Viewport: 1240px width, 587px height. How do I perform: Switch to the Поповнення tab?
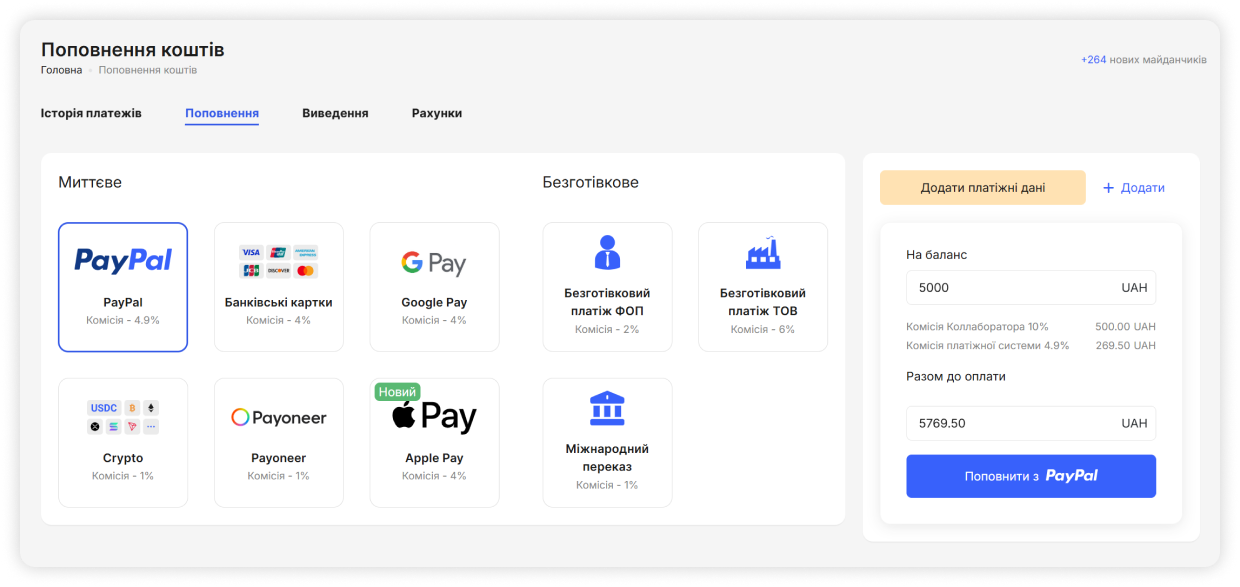click(x=222, y=113)
